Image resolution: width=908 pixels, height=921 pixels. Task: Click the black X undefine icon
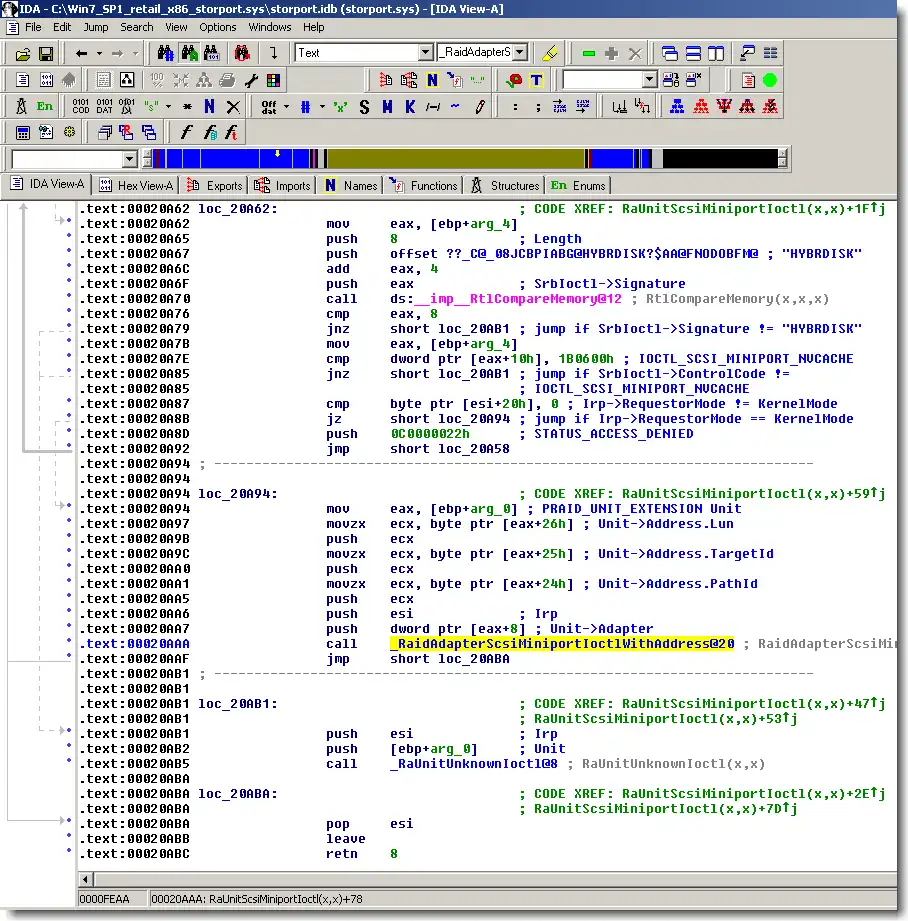coord(233,106)
